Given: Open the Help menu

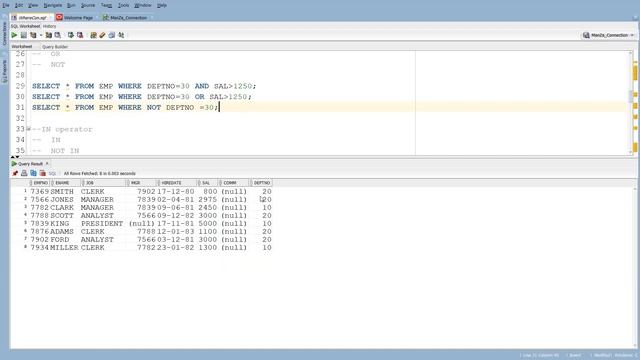Looking at the screenshot, I should point(162,5).
